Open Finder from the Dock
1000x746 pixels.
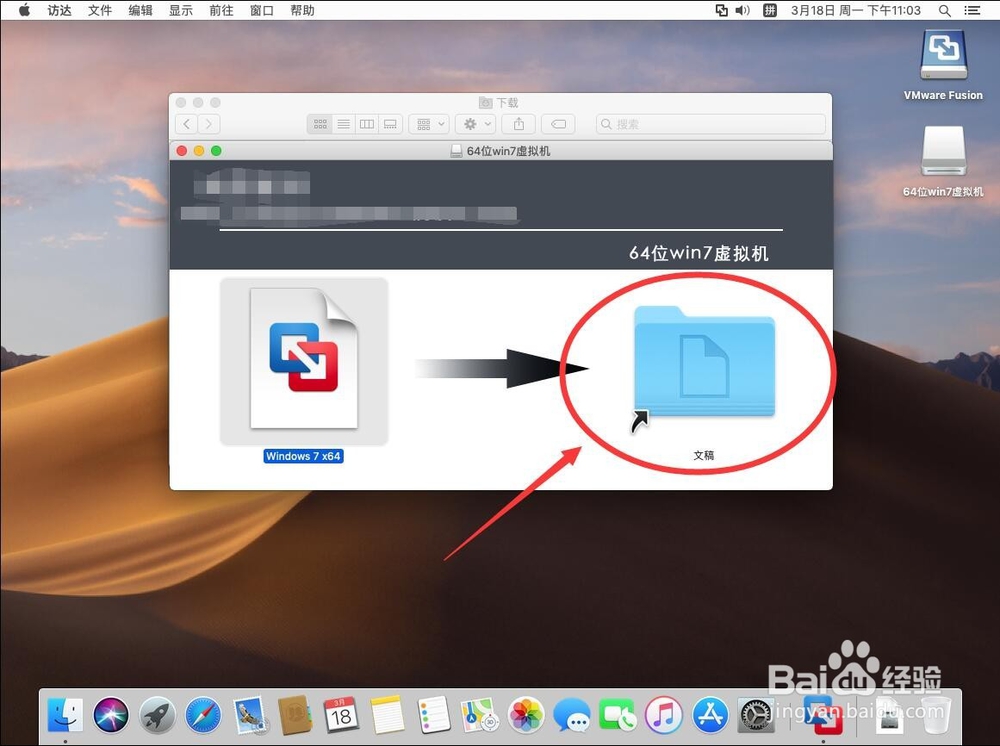tap(65, 714)
